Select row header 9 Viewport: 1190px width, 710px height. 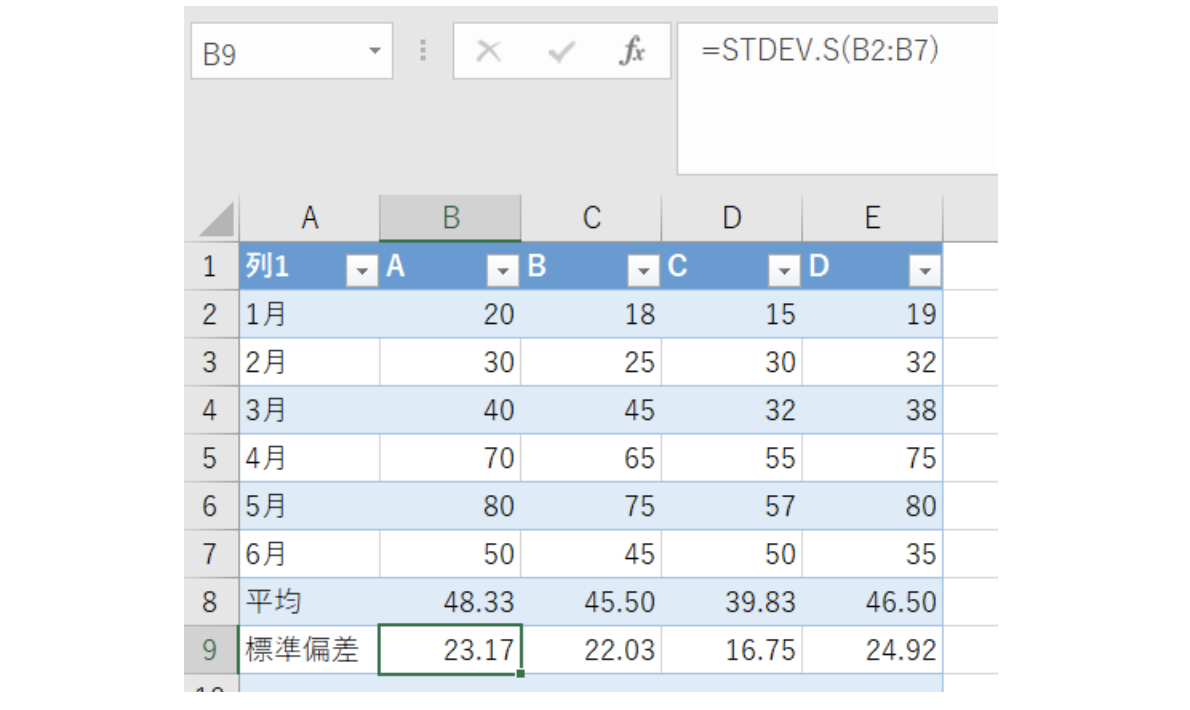(212, 649)
